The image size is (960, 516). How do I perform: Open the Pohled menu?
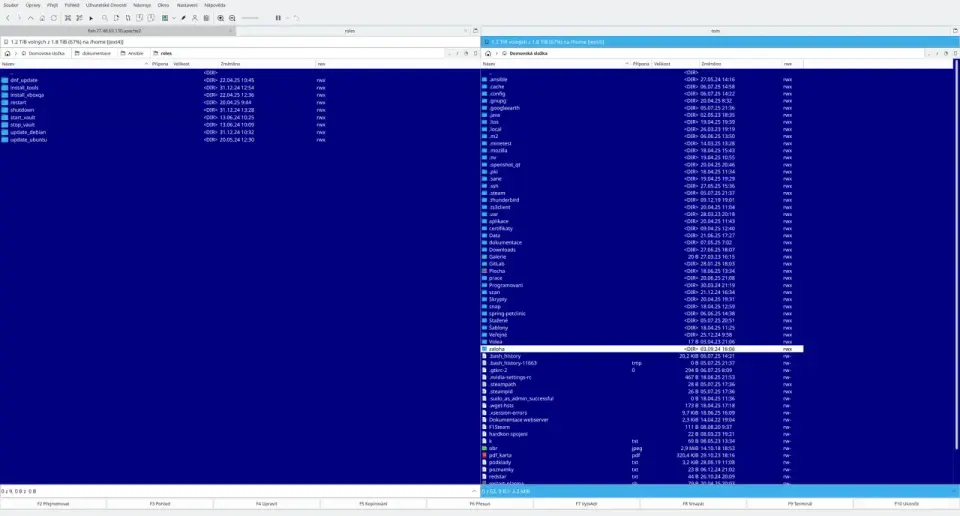pyautogui.click(x=72, y=5)
